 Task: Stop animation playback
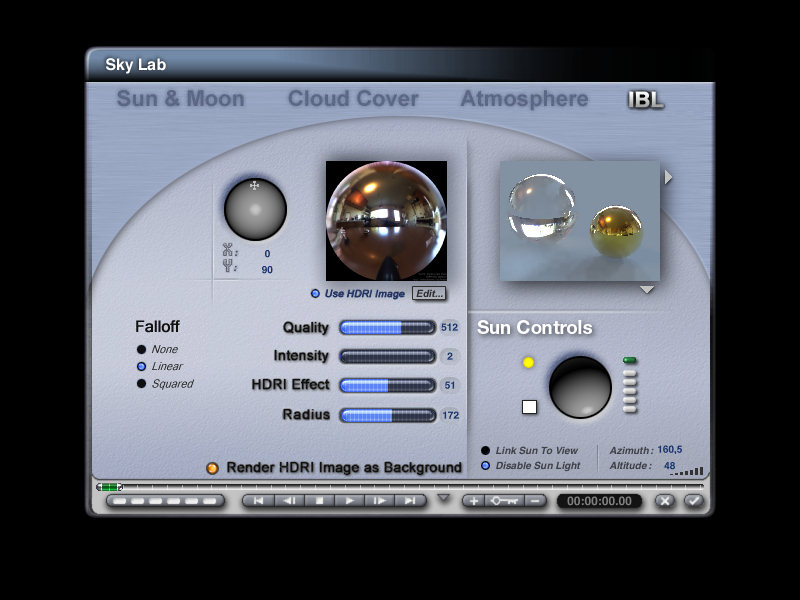point(319,501)
